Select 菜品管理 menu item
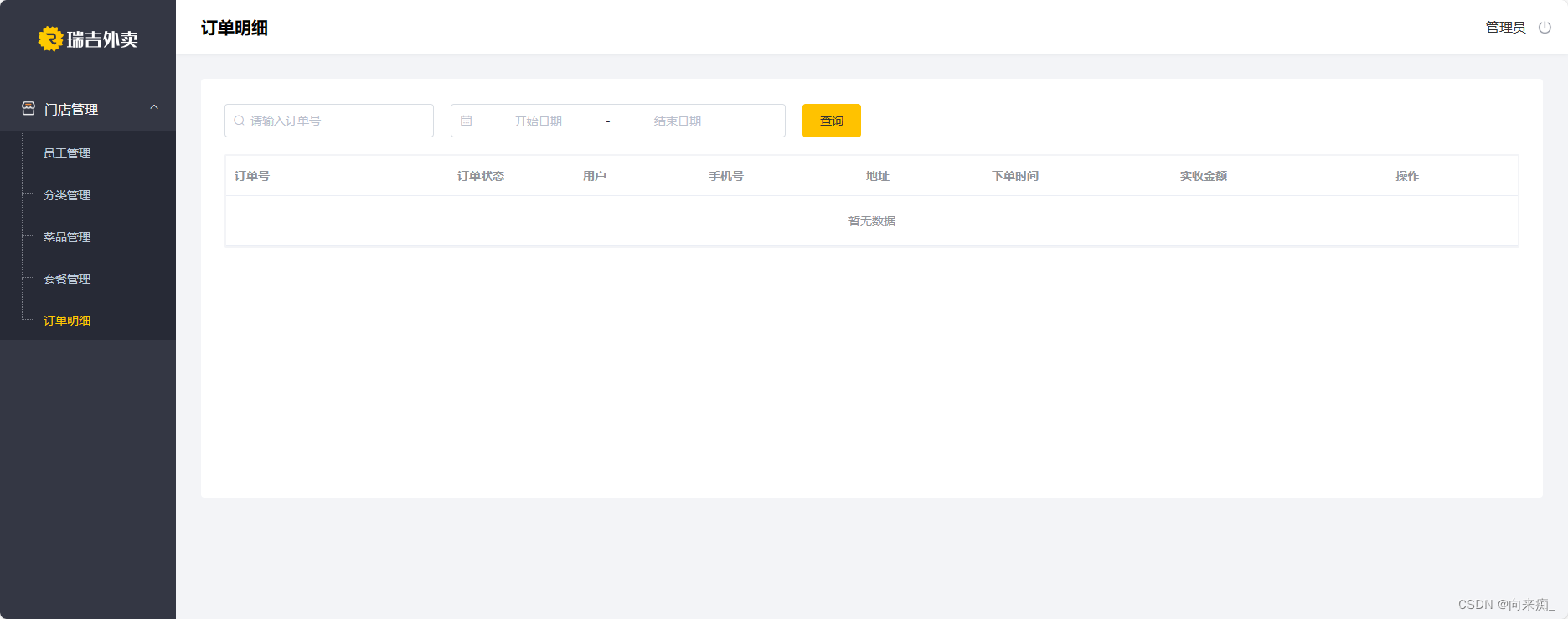The height and width of the screenshot is (619, 1568). pyautogui.click(x=67, y=237)
